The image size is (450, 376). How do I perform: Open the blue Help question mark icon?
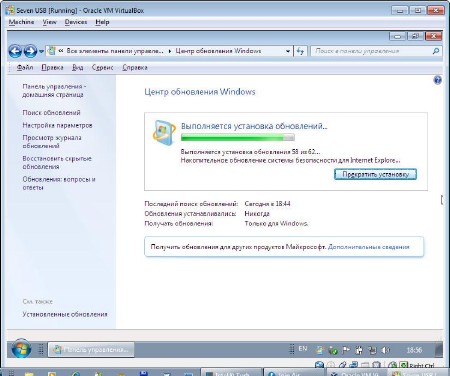pyautogui.click(x=437, y=80)
